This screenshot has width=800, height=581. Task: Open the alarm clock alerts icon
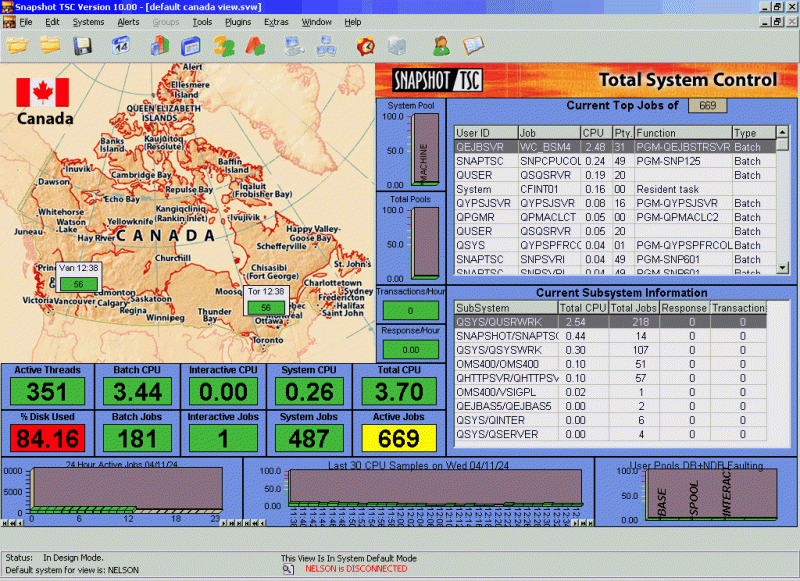(x=366, y=45)
